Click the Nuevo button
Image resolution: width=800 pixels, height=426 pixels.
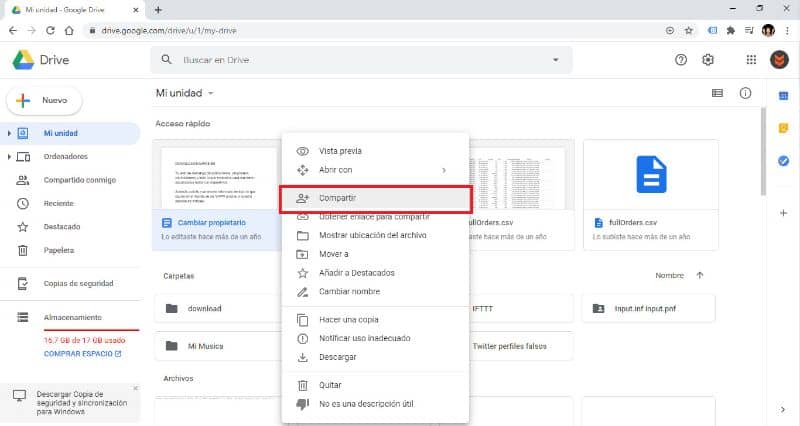click(44, 101)
